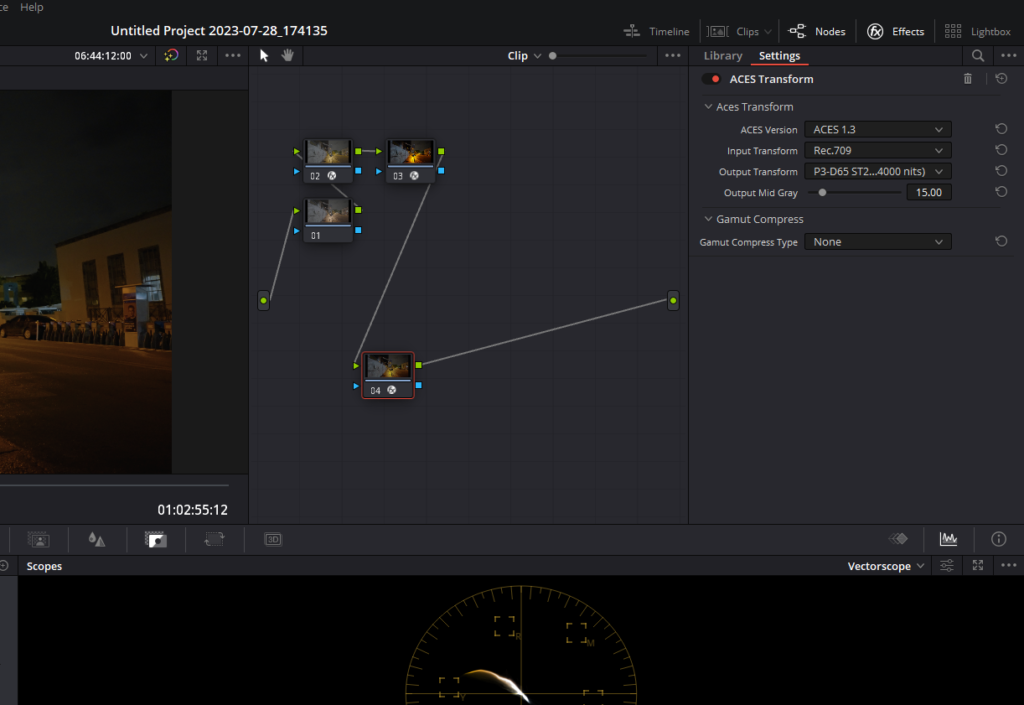Click the node graph output connector
This screenshot has height=705, width=1024.
coord(673,300)
